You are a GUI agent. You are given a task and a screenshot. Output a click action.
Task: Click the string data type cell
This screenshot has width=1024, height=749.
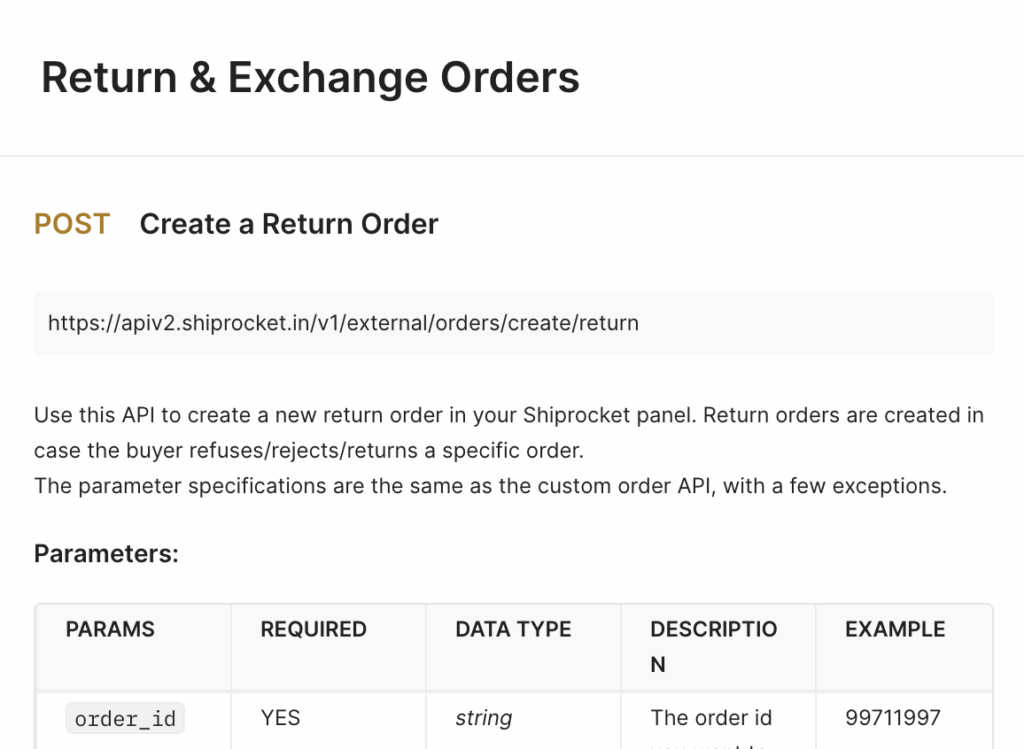(x=484, y=718)
